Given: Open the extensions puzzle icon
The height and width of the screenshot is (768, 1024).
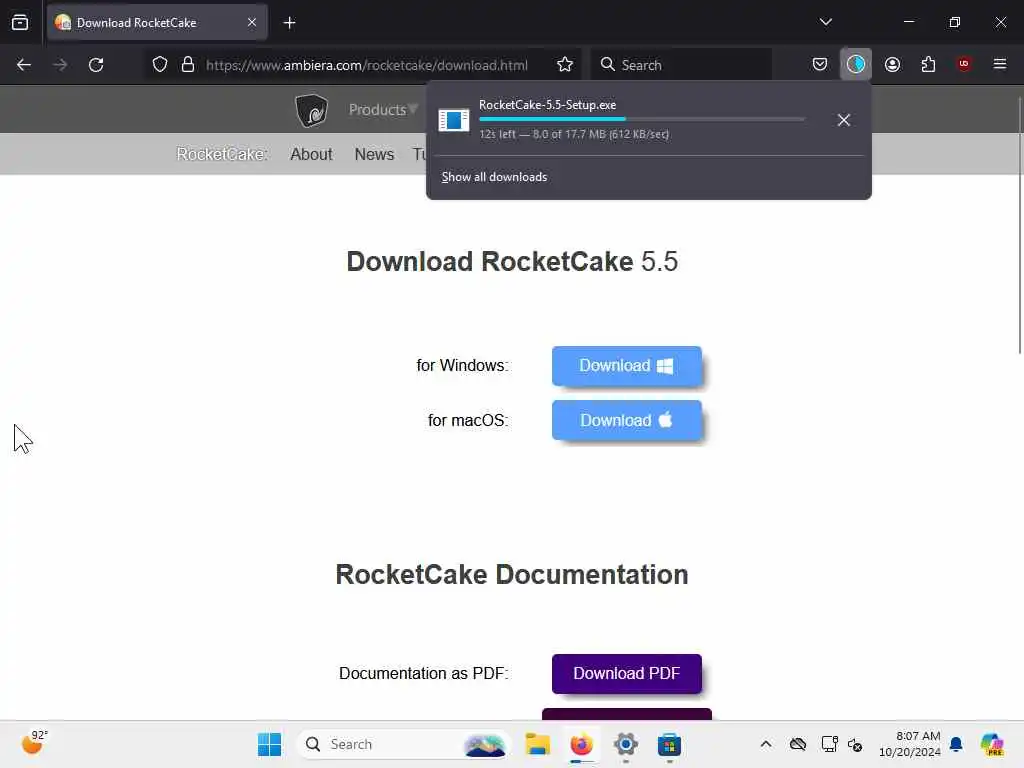Looking at the screenshot, I should tap(928, 64).
